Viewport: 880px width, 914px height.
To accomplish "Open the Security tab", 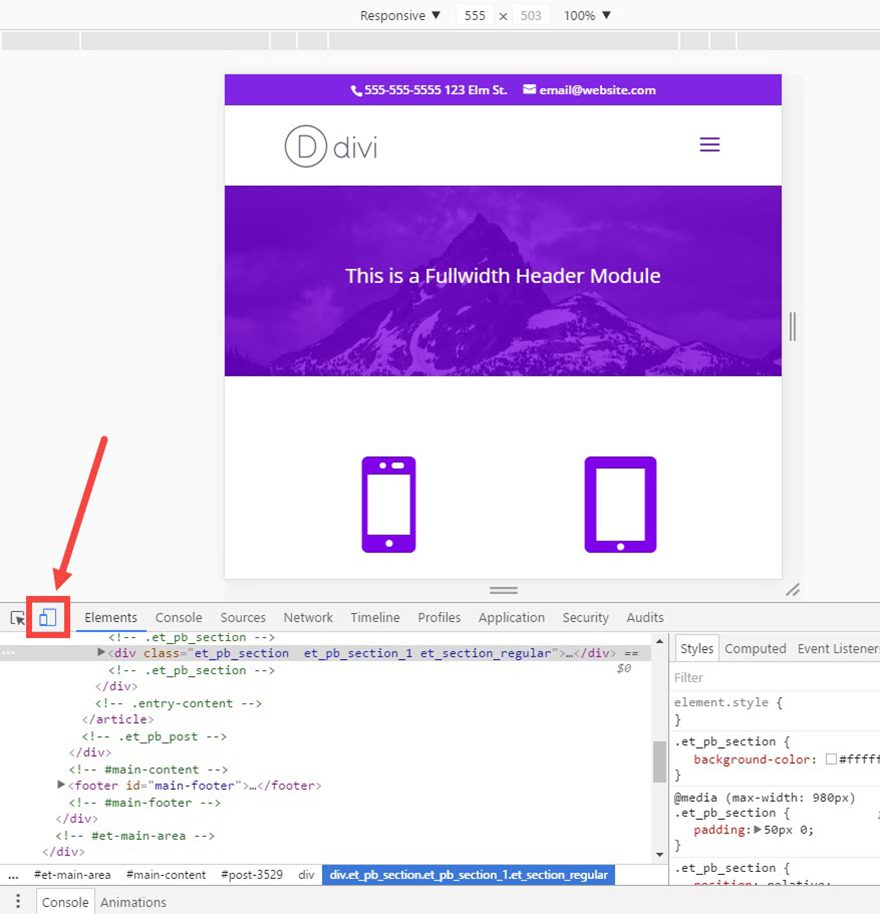I will click(585, 617).
